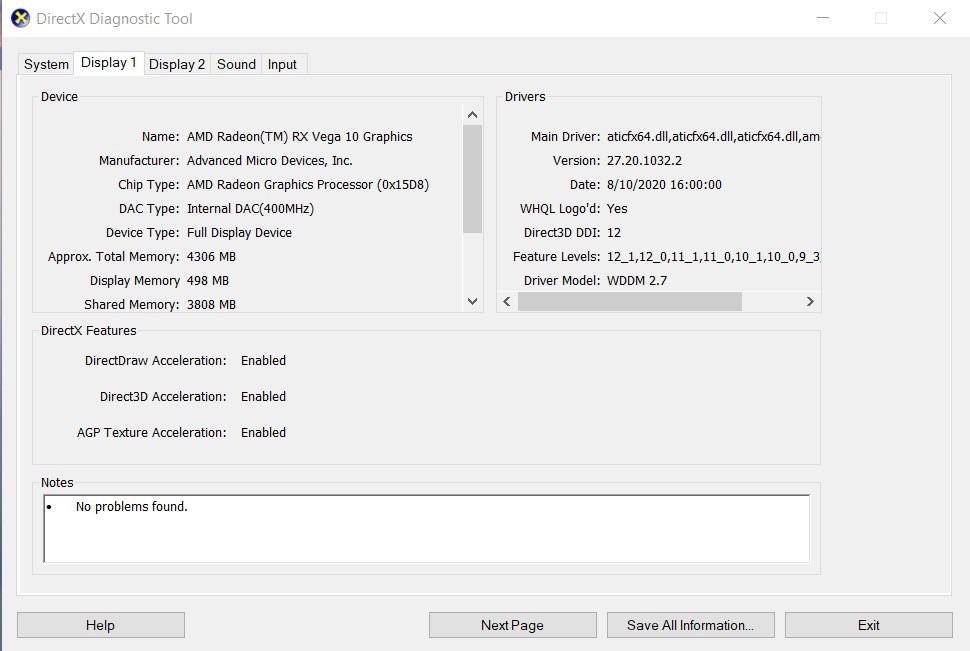
Task: Click the DirectX Diagnostic Tool title bar icon
Action: [18, 18]
